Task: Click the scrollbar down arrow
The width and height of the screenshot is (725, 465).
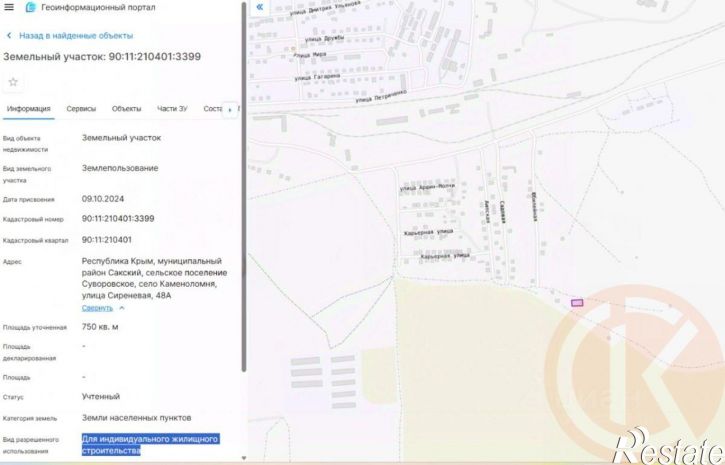Action: click(x=244, y=459)
